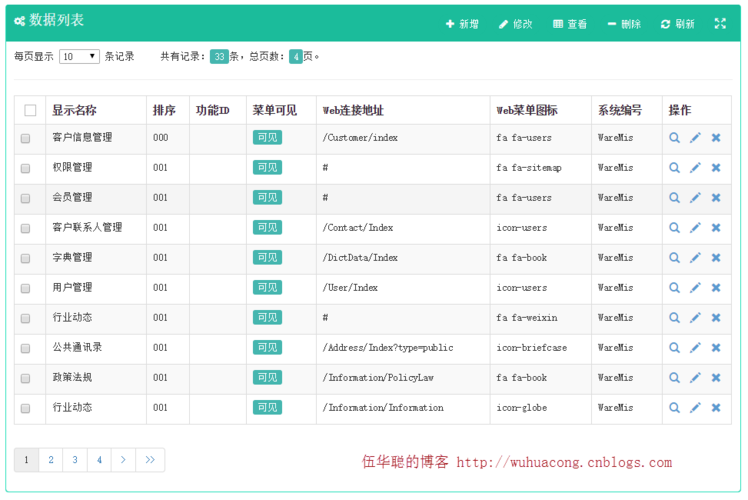Image resolution: width=748 pixels, height=500 pixels.
Task: Jump to last page double arrow
Action: pos(150,460)
